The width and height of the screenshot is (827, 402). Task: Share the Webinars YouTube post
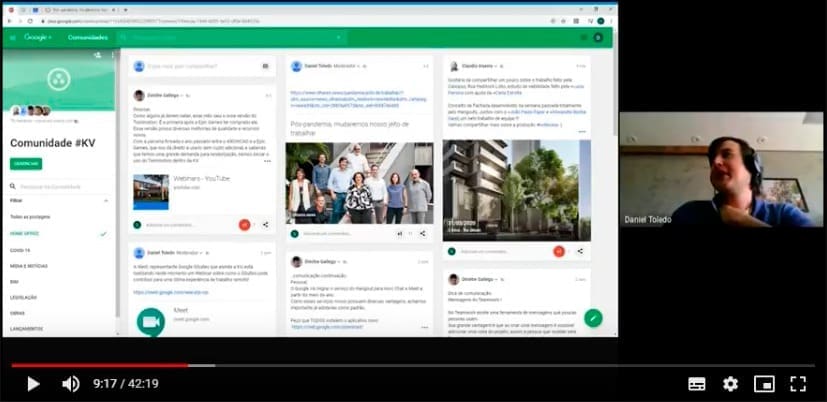pyautogui.click(x=265, y=225)
